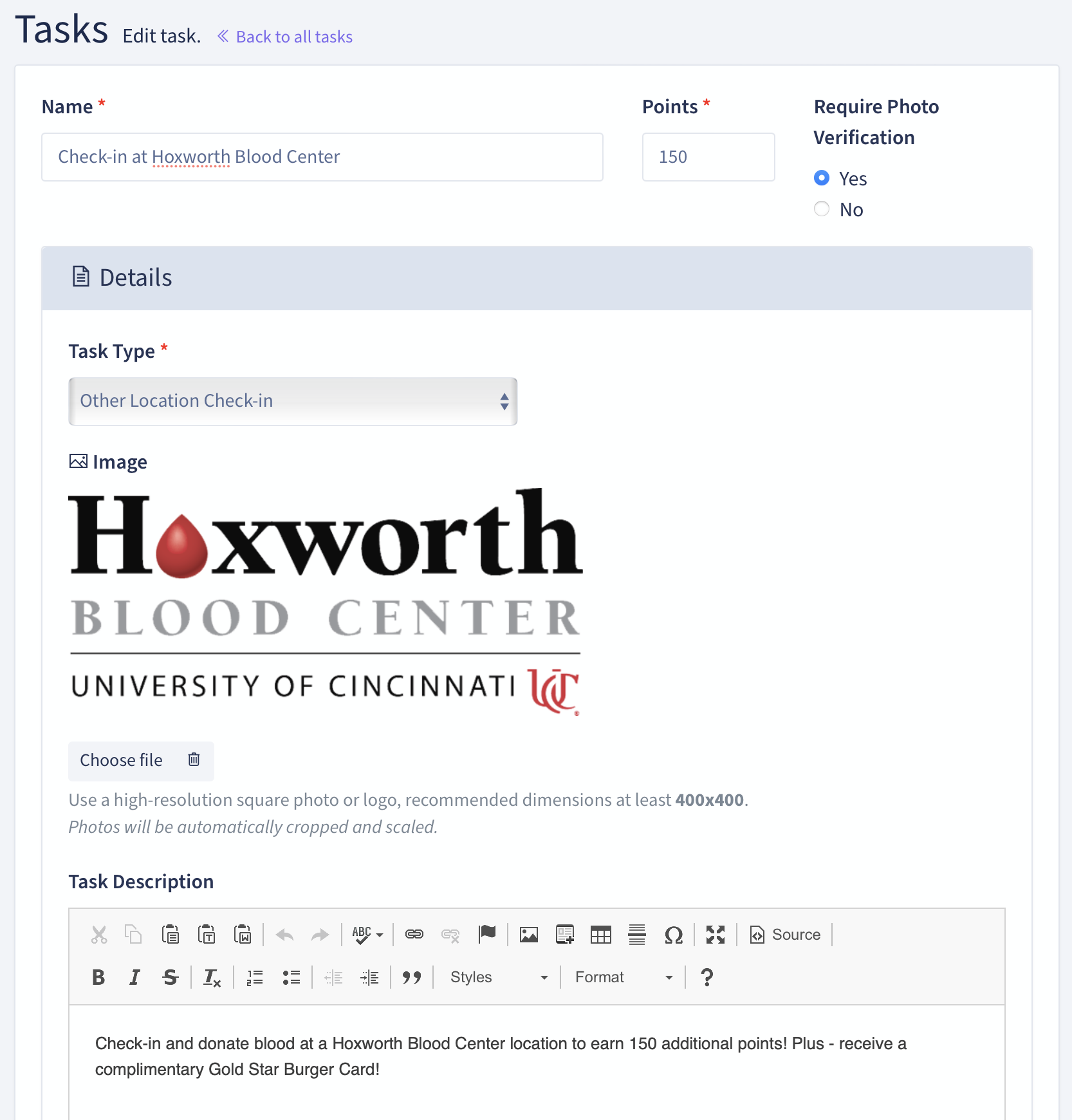The width and height of the screenshot is (1072, 1120).
Task: Open the Task Type dropdown
Action: tap(293, 401)
